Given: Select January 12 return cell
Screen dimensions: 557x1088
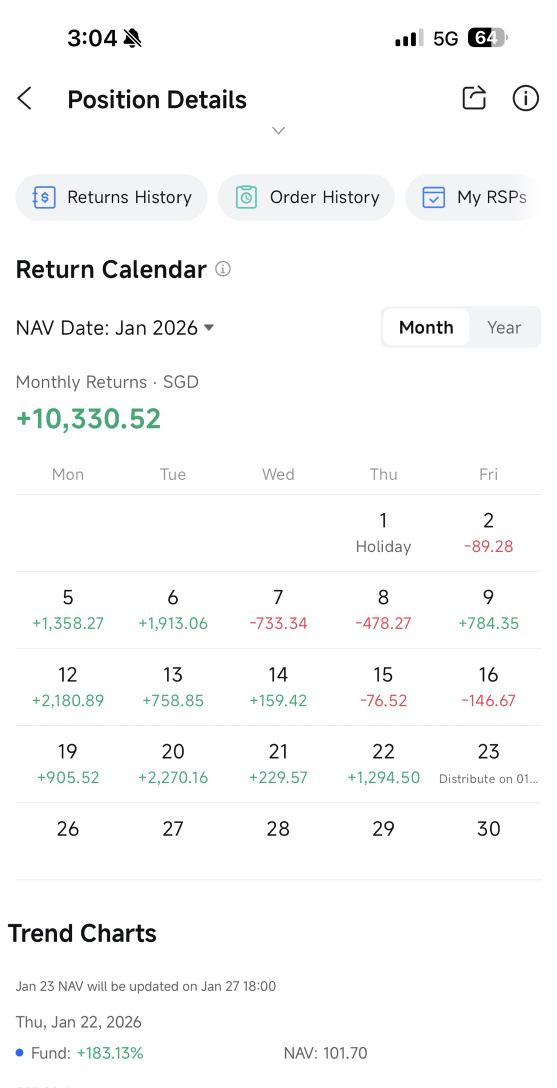Looking at the screenshot, I should 68,687.
